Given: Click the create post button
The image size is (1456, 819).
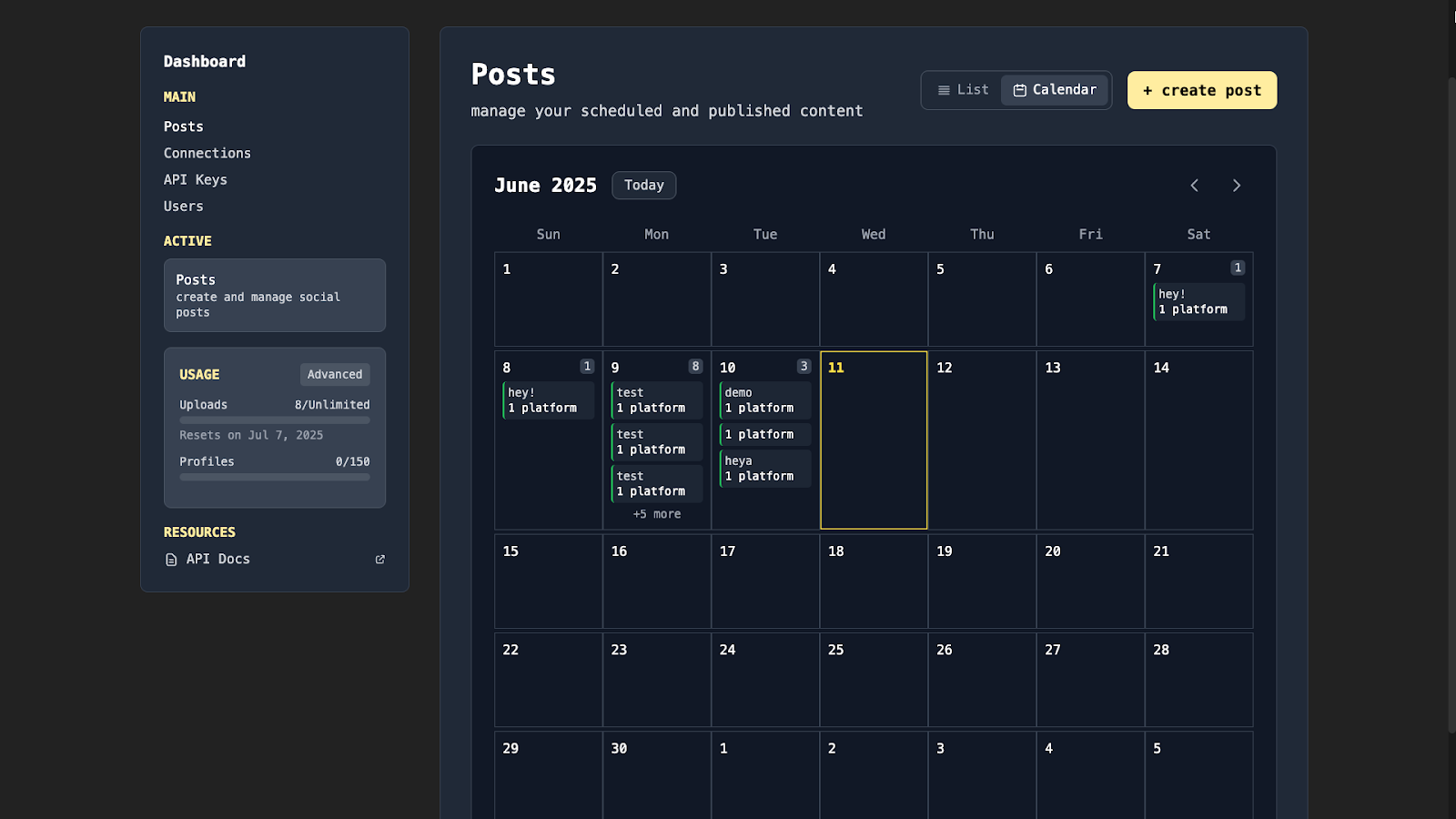Looking at the screenshot, I should point(1201,90).
